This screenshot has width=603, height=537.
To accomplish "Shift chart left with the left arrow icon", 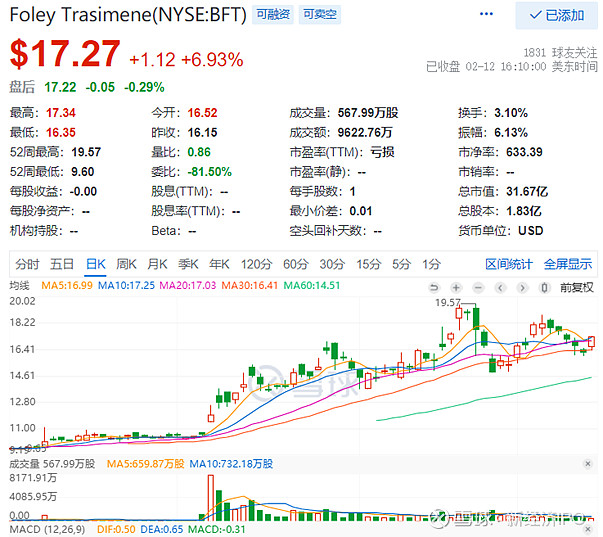I will 500,287.
